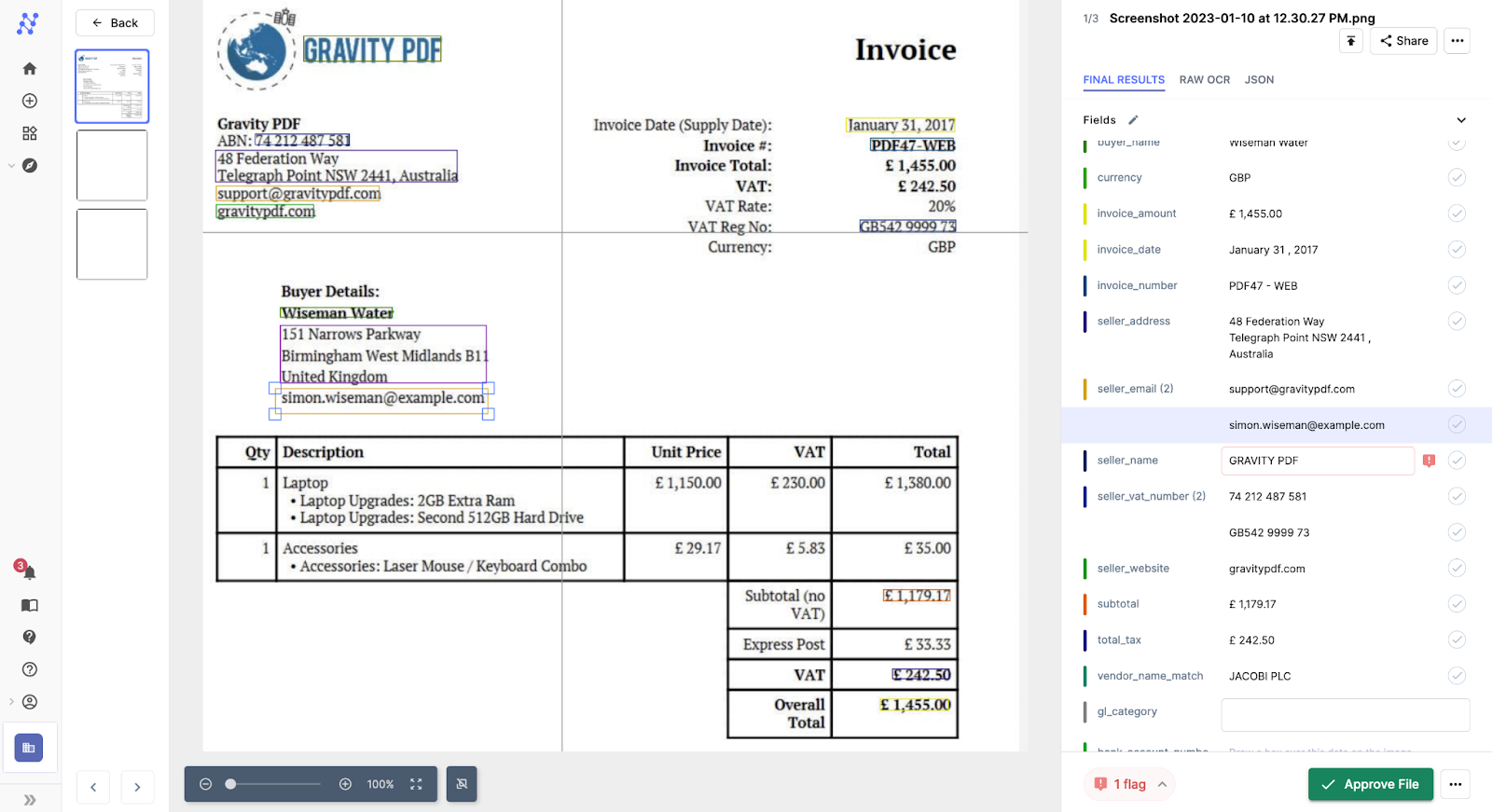Expand the arrow beside the compass icon
The width and height of the screenshot is (1492, 812).
click(11, 166)
